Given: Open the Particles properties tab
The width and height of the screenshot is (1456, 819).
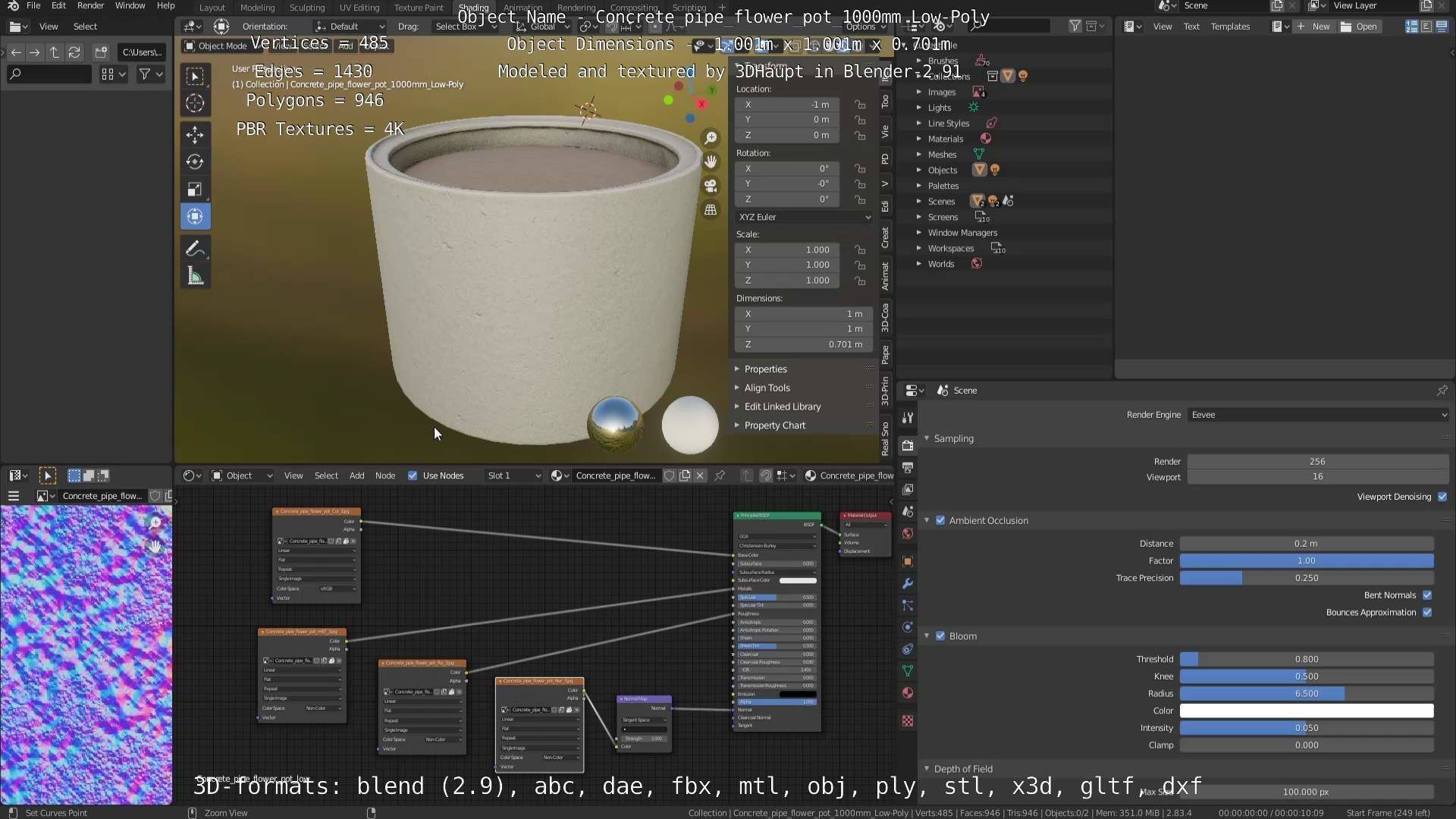Looking at the screenshot, I should click(908, 606).
